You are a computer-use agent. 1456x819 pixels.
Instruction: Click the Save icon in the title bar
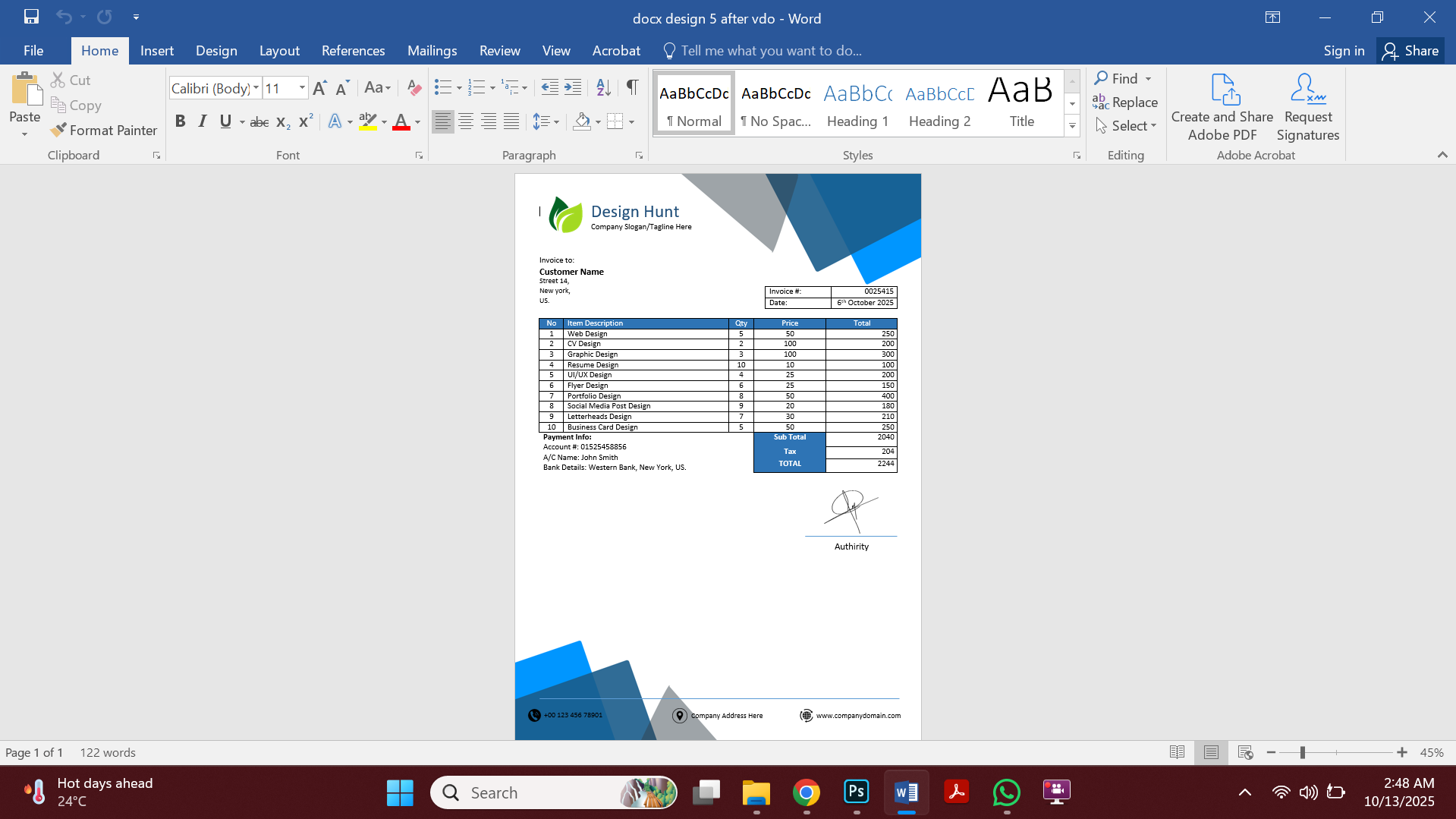[x=31, y=17]
